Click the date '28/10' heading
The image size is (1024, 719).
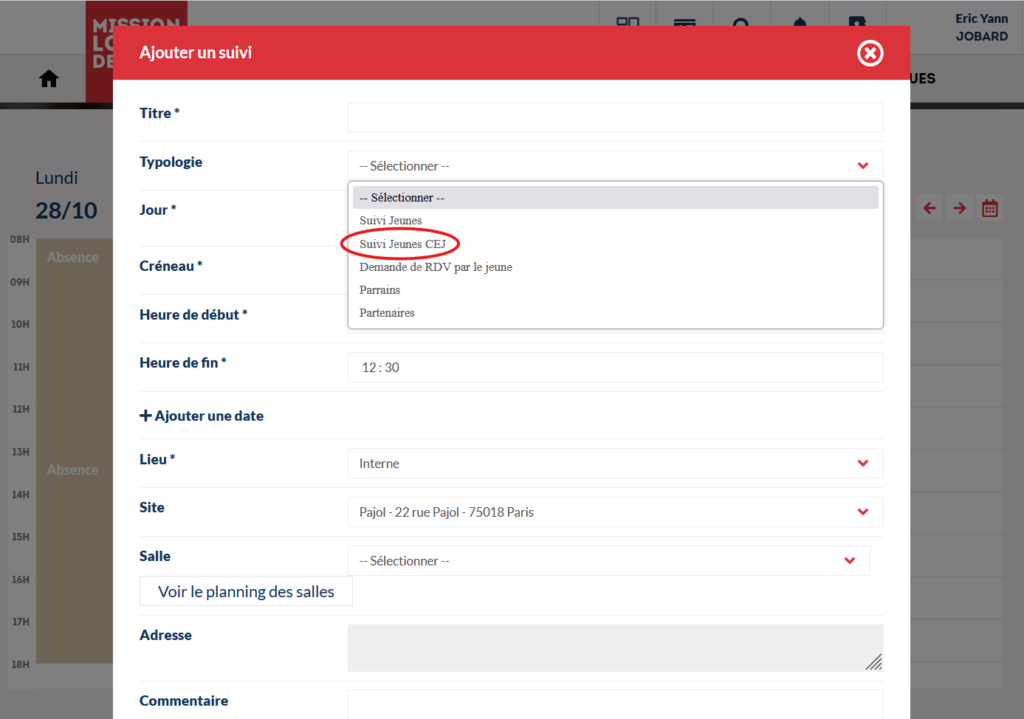tap(66, 210)
